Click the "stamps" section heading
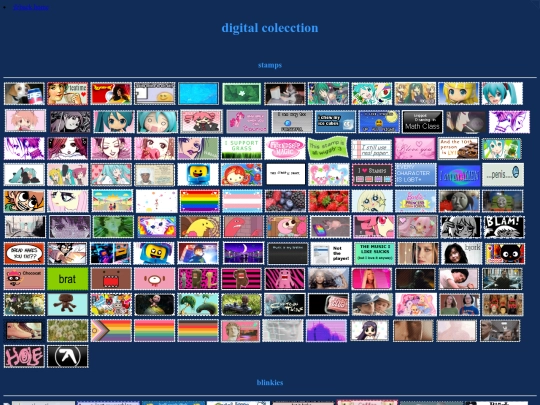 (x=270, y=65)
